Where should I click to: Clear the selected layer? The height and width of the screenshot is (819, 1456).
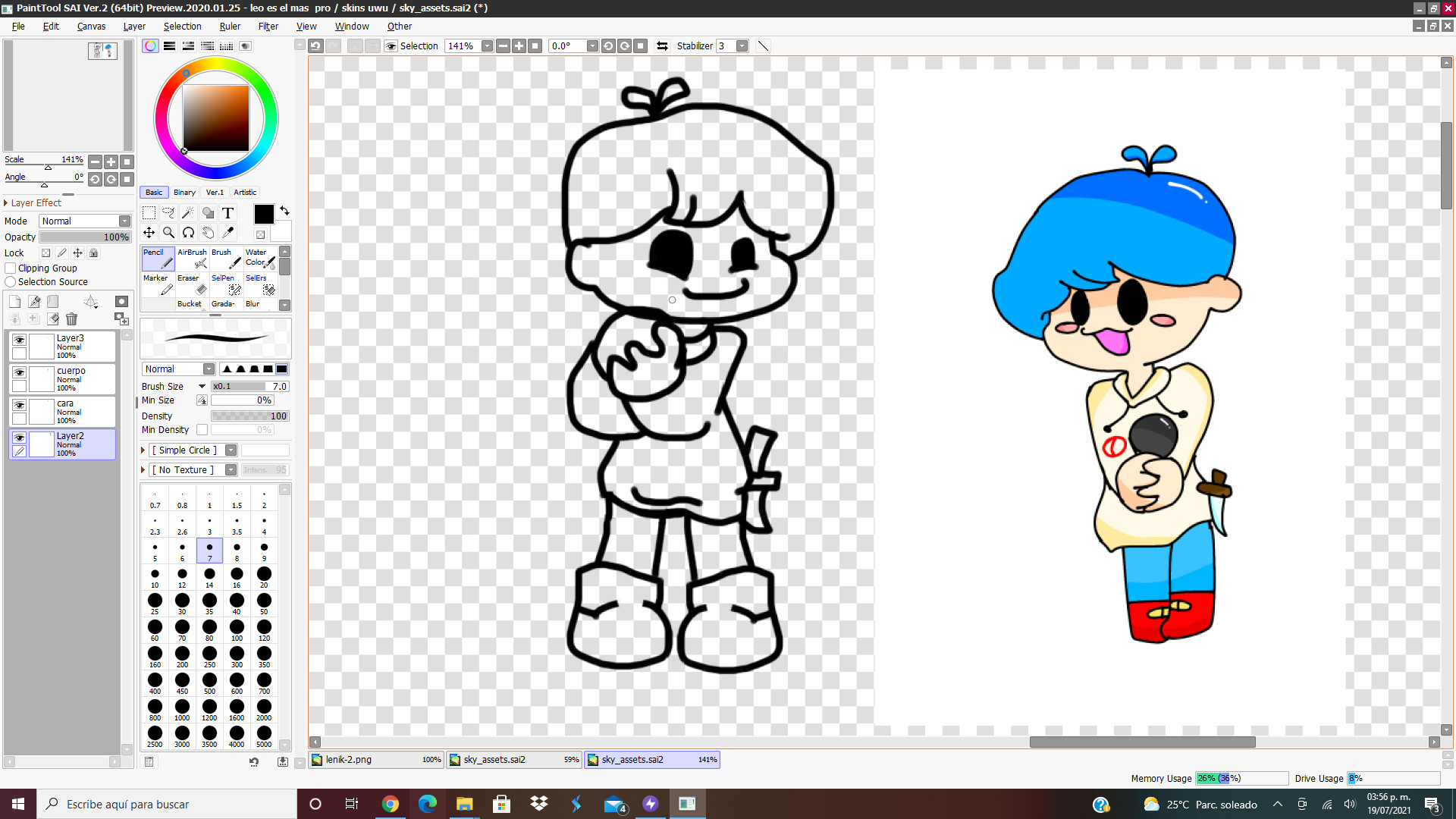[x=53, y=319]
